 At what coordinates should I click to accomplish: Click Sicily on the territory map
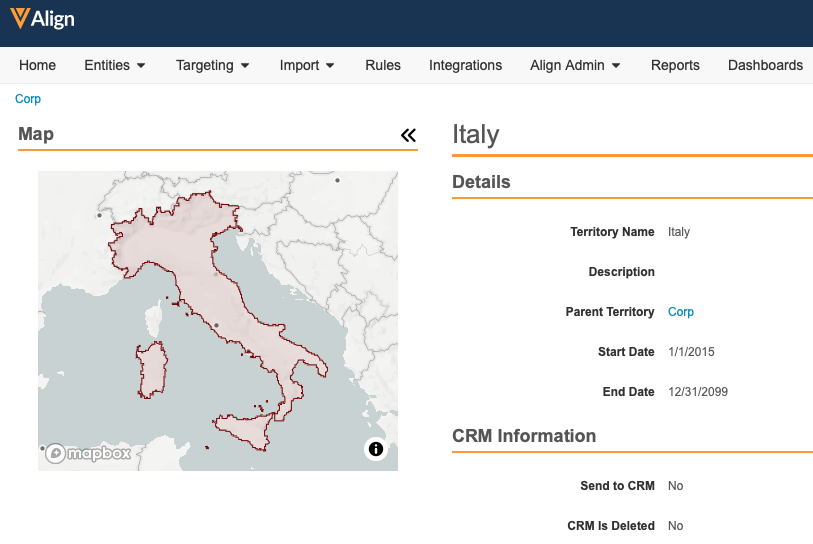point(250,430)
